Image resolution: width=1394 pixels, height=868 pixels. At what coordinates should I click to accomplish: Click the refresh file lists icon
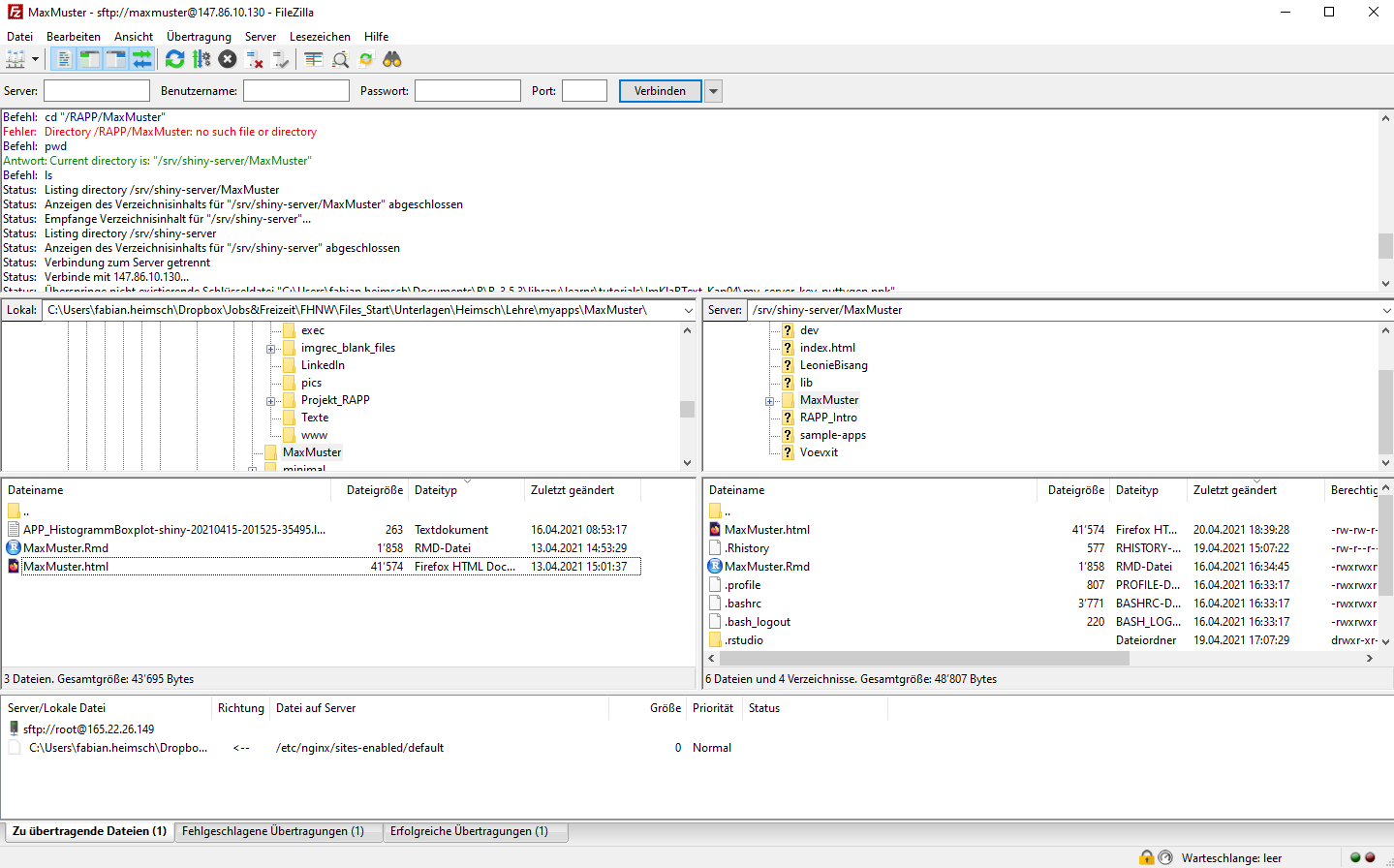pos(174,59)
